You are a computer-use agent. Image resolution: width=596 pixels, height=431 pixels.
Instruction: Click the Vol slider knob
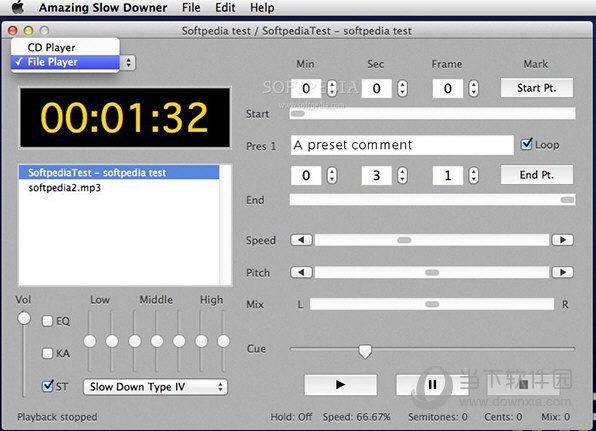pyautogui.click(x=24, y=318)
